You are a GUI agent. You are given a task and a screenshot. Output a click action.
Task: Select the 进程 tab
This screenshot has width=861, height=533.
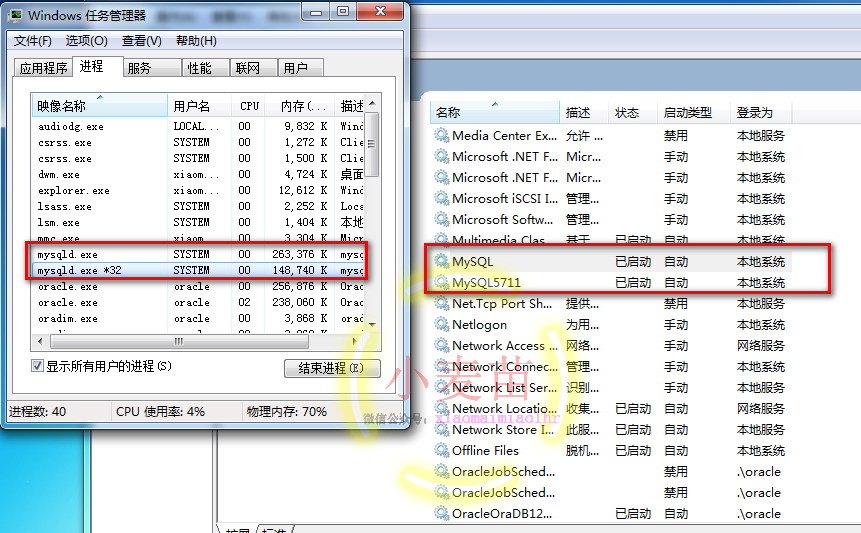(x=97, y=66)
